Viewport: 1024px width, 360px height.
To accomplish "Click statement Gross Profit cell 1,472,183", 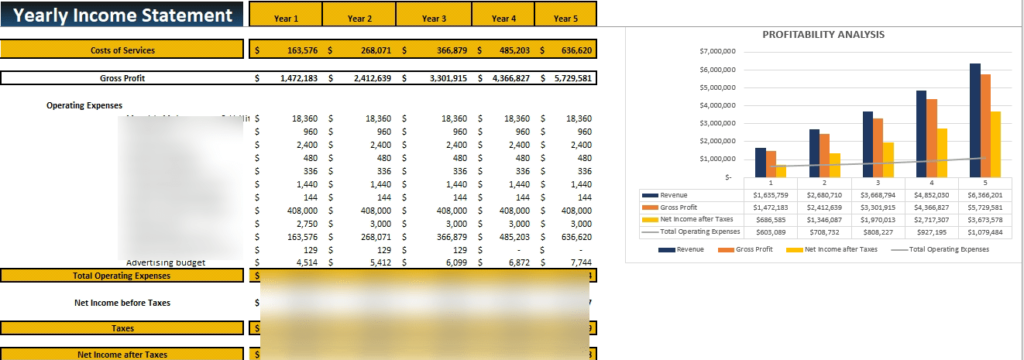I will click(298, 78).
